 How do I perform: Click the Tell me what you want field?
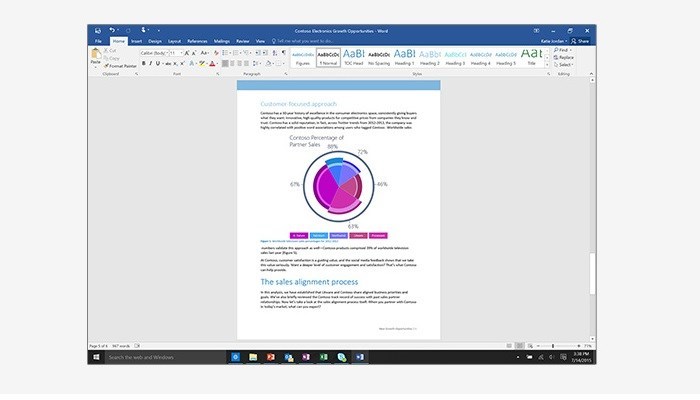[x=304, y=41]
